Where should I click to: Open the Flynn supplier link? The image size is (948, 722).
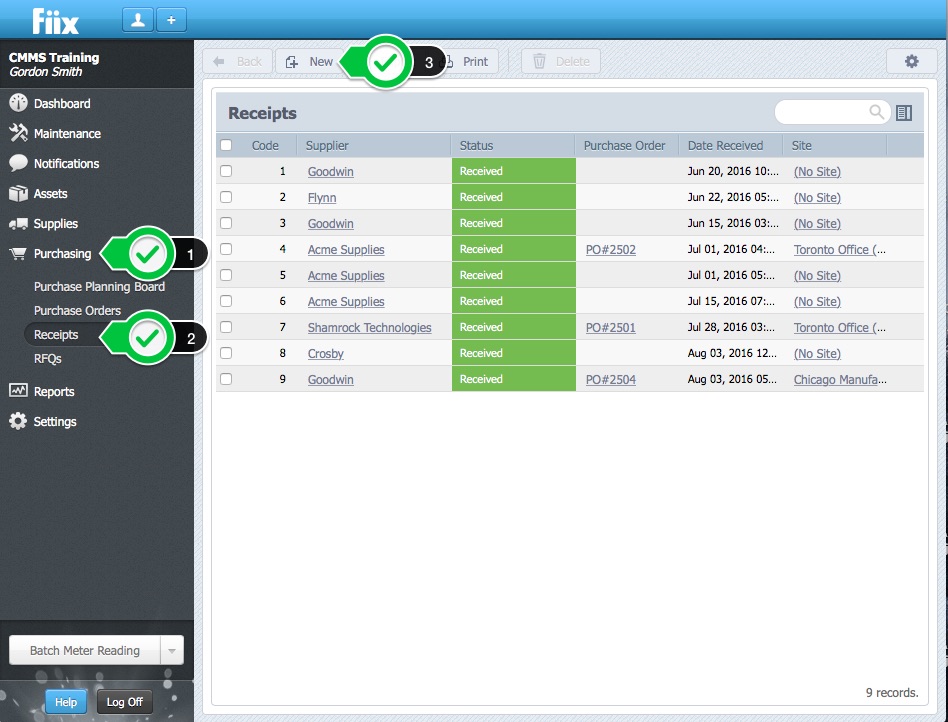click(x=322, y=198)
